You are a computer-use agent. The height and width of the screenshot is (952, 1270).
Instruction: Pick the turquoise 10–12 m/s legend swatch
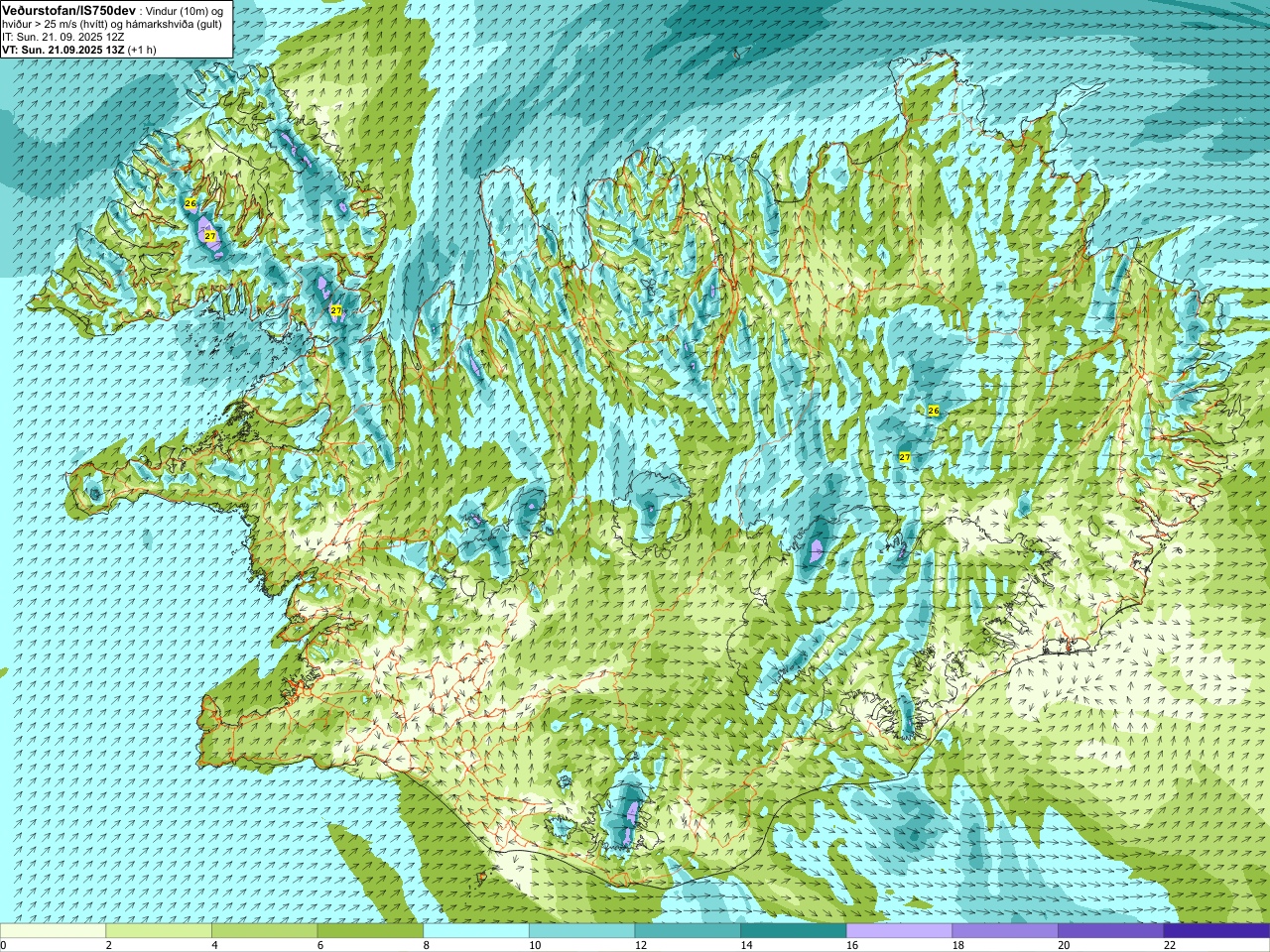[x=581, y=931]
